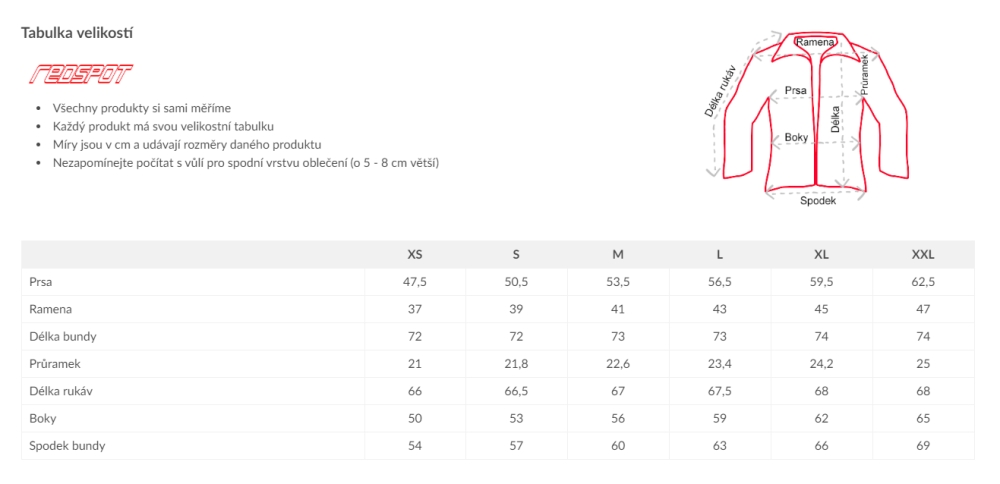The width and height of the screenshot is (1000, 484).
Task: Click the Boky row label in table
Action: (43, 418)
